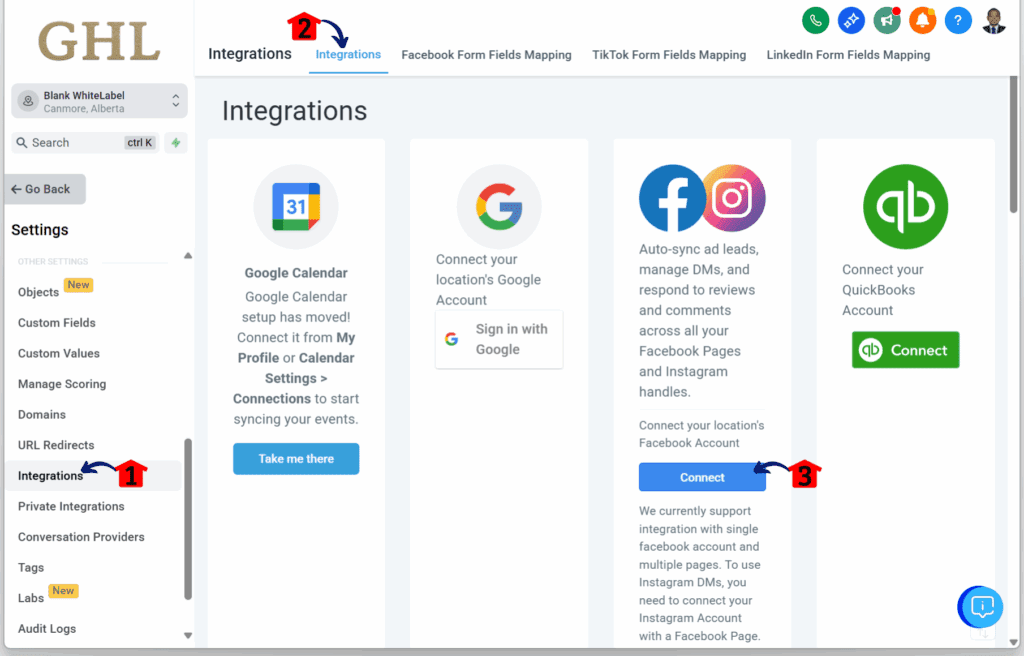Click the ctrl K shortcut badge
Viewport: 1024px width, 656px height.
tap(140, 142)
